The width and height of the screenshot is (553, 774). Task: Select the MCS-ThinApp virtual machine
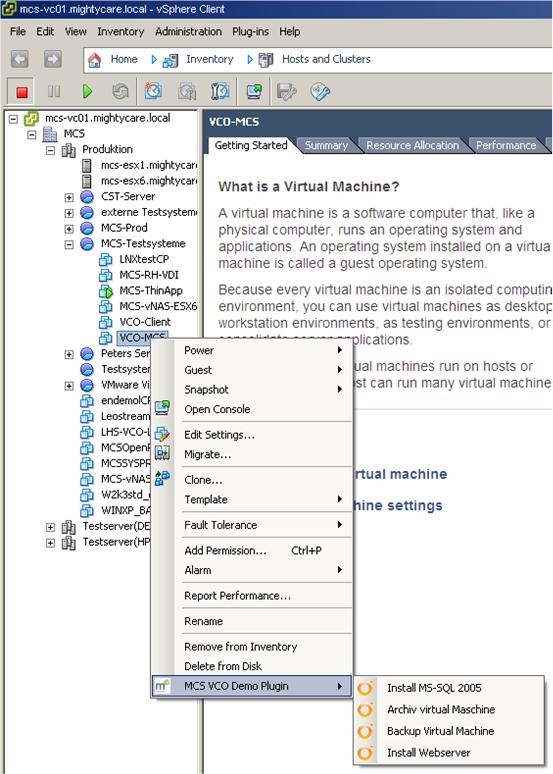click(x=151, y=291)
